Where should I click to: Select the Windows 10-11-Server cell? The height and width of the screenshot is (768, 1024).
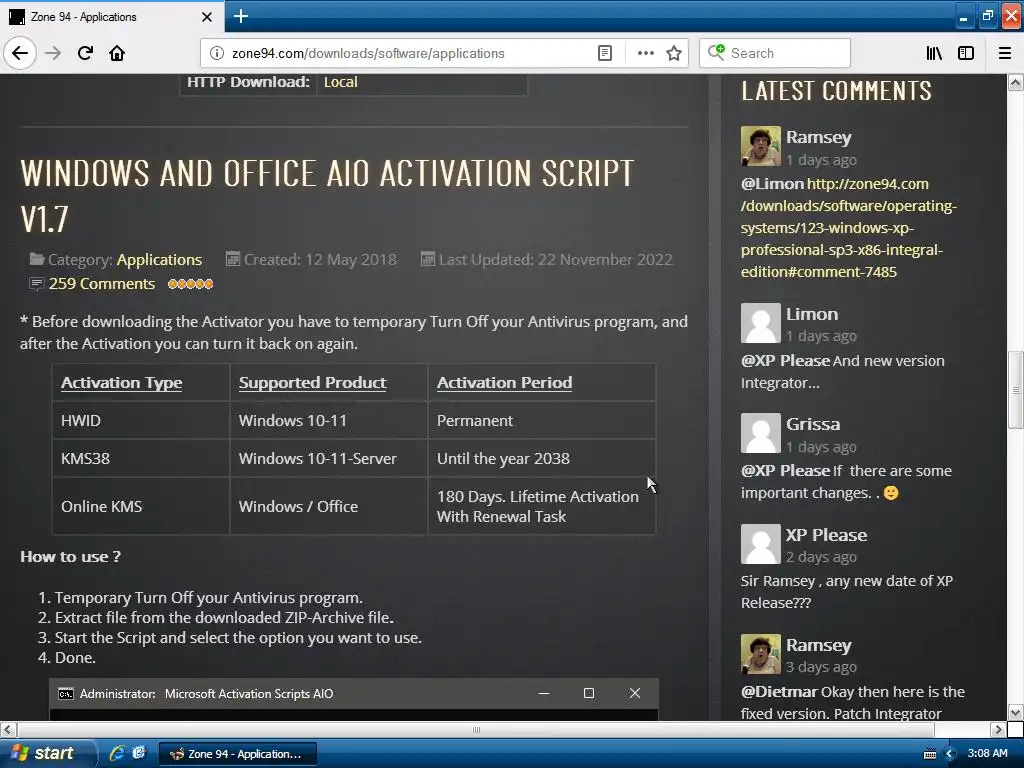[328, 458]
